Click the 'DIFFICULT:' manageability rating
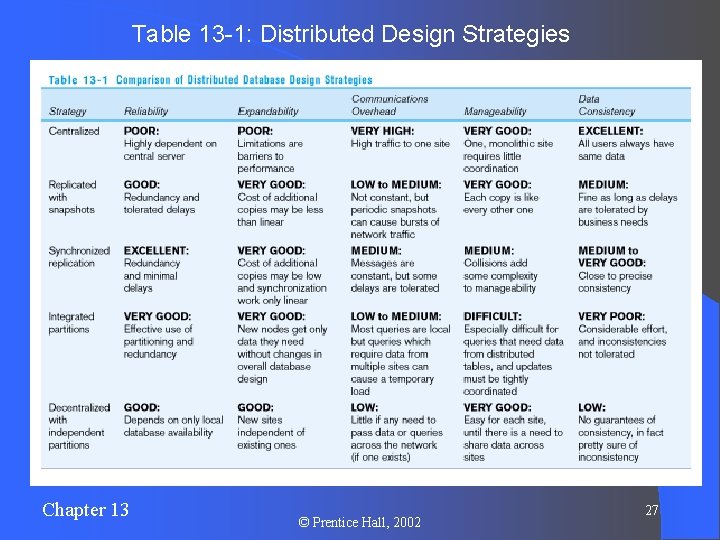Screen dimensions: 720x540 tap(493, 317)
